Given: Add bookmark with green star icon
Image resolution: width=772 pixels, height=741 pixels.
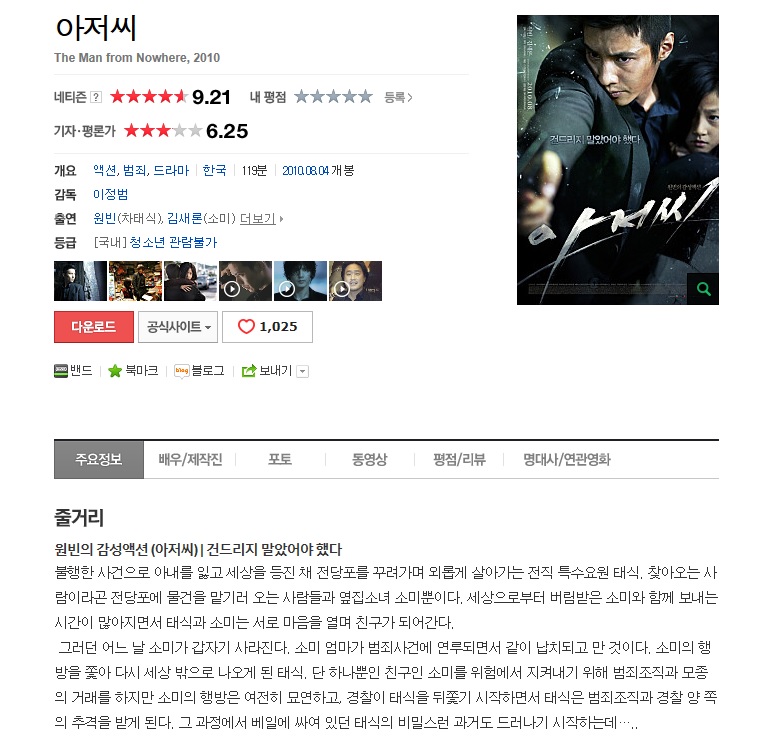Looking at the screenshot, I should [x=115, y=371].
